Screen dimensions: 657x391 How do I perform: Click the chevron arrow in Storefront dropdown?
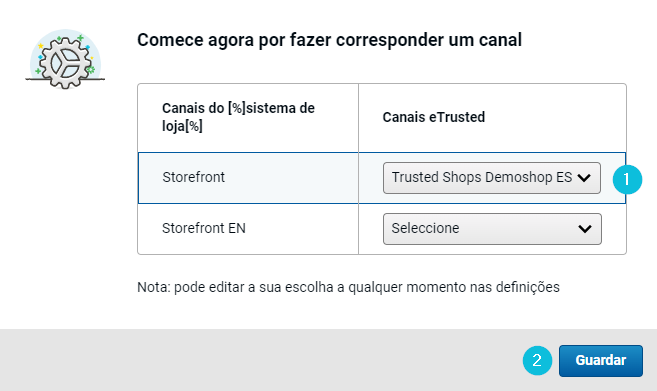pyautogui.click(x=584, y=178)
